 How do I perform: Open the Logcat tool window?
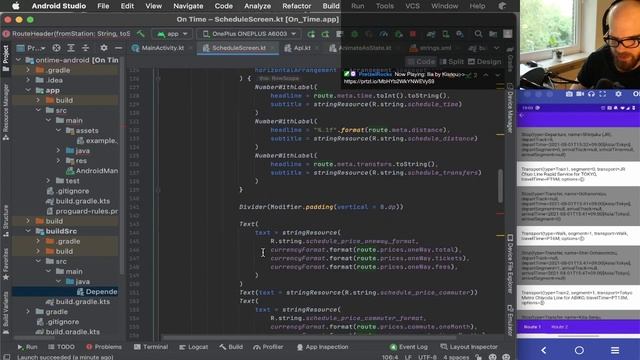pyautogui.click(x=193, y=347)
